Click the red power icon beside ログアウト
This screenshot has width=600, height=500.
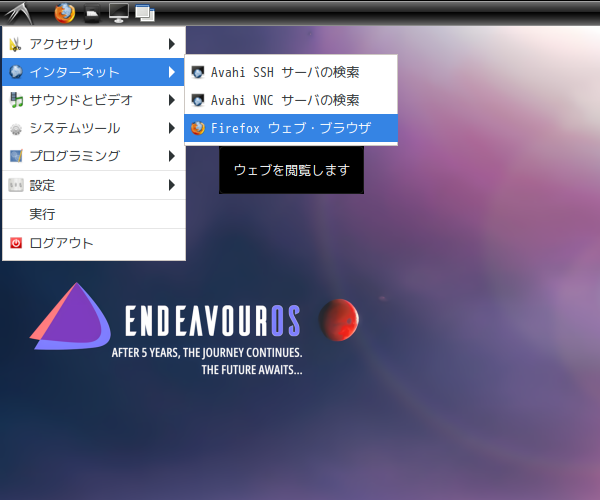[16, 243]
